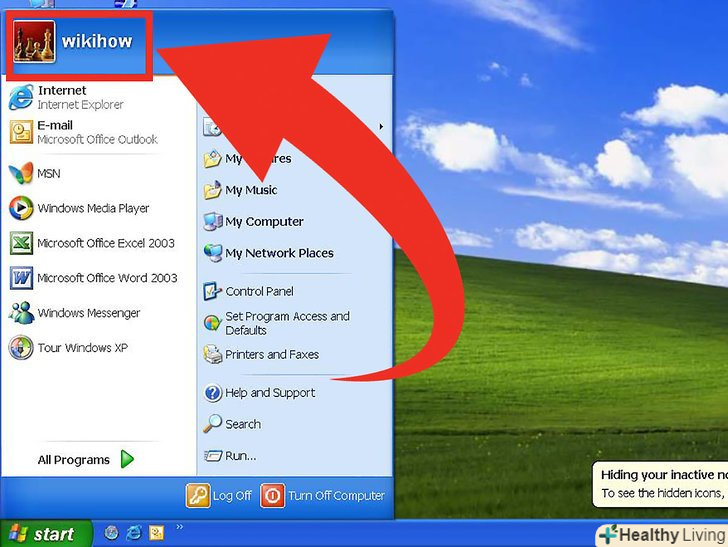Open the Internet Explorer icon in Start menu
The height and width of the screenshot is (547, 728).
click(21, 97)
